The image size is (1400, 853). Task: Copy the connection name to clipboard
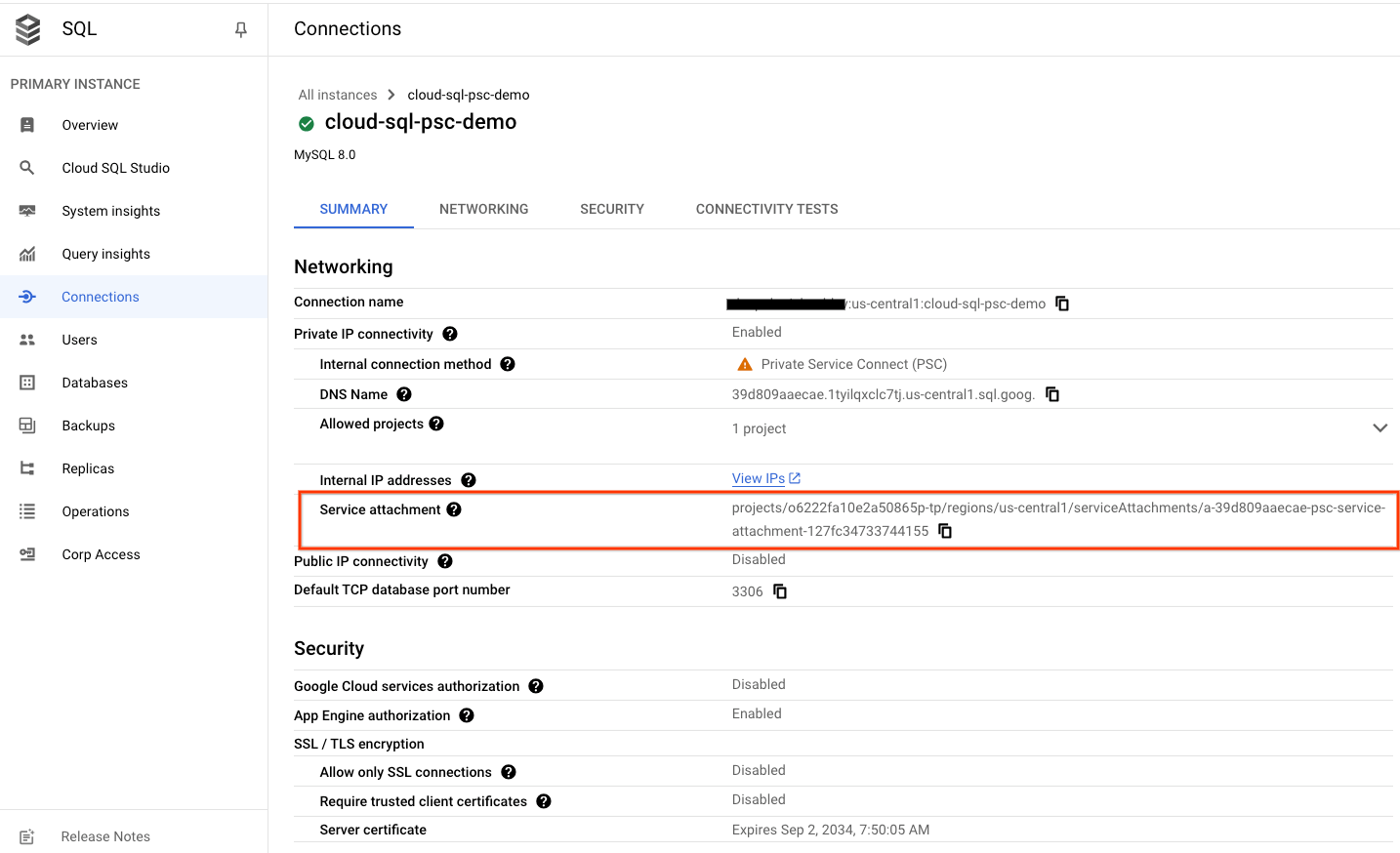[x=1062, y=304]
